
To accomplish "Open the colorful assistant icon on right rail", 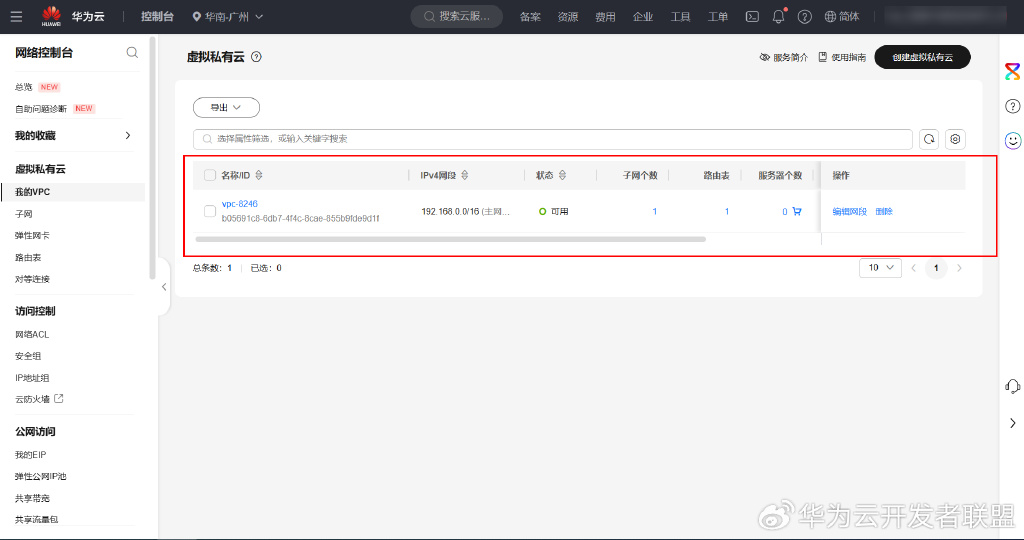I will tap(1012, 71).
